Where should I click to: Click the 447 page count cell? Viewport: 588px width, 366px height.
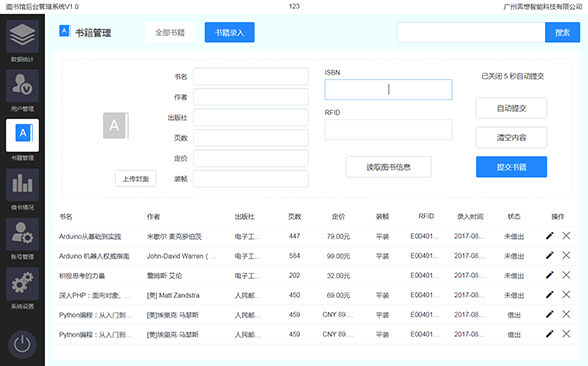pos(294,236)
